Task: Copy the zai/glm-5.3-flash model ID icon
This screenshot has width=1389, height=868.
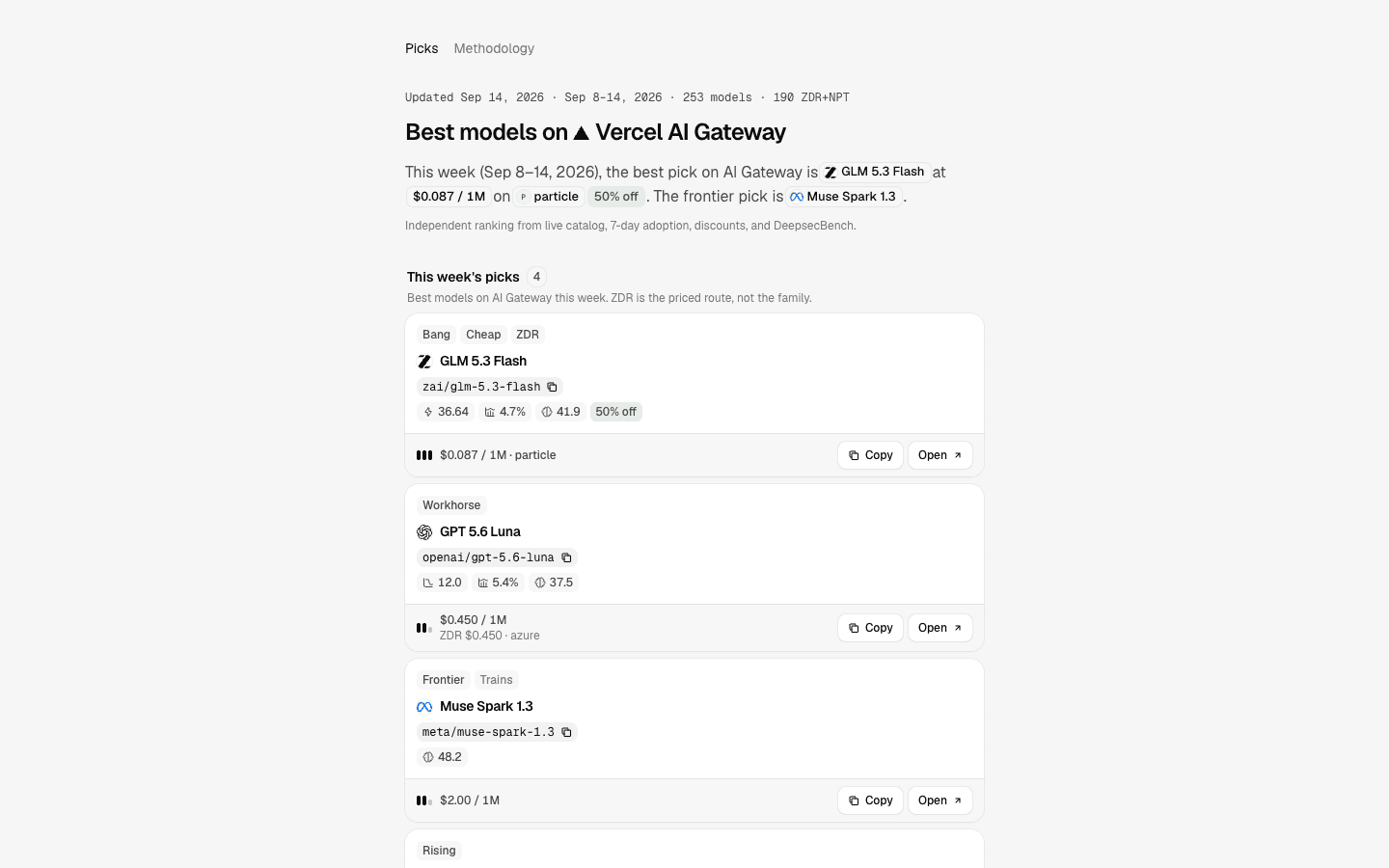Action: coord(553,387)
